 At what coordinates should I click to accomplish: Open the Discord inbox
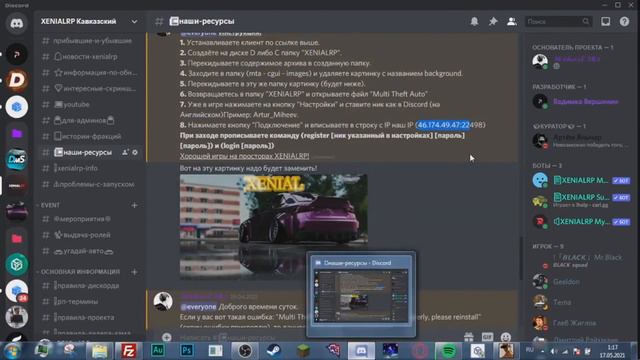coord(605,21)
